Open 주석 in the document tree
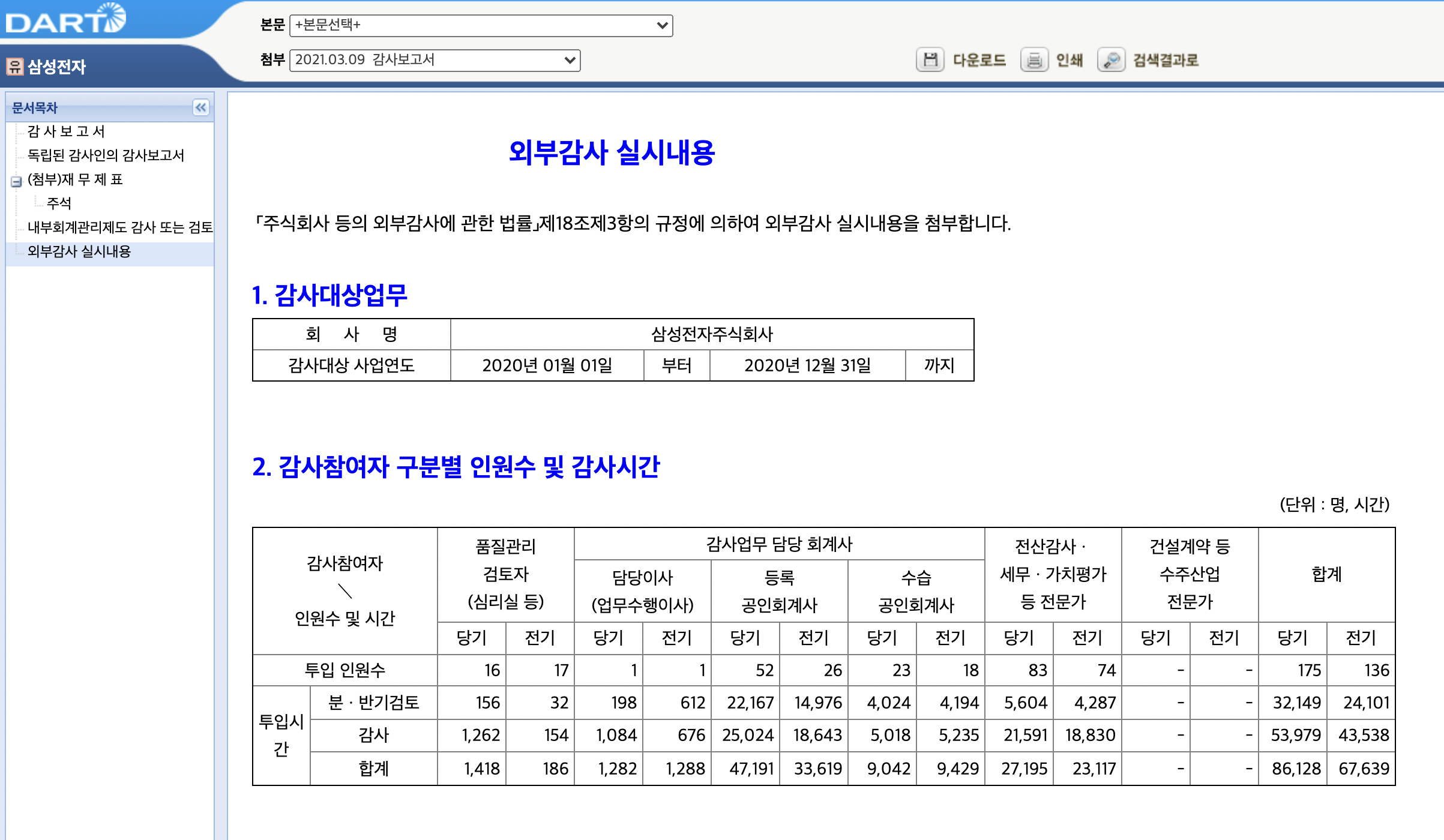 coord(59,203)
